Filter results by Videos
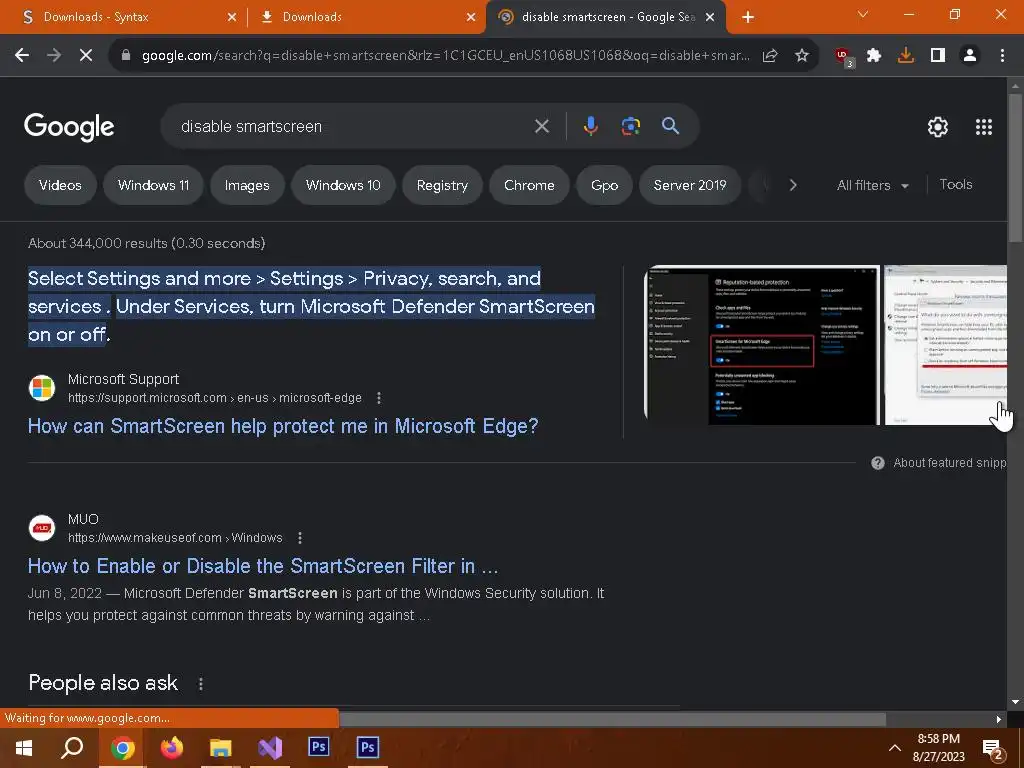The width and height of the screenshot is (1024, 768). [x=60, y=185]
